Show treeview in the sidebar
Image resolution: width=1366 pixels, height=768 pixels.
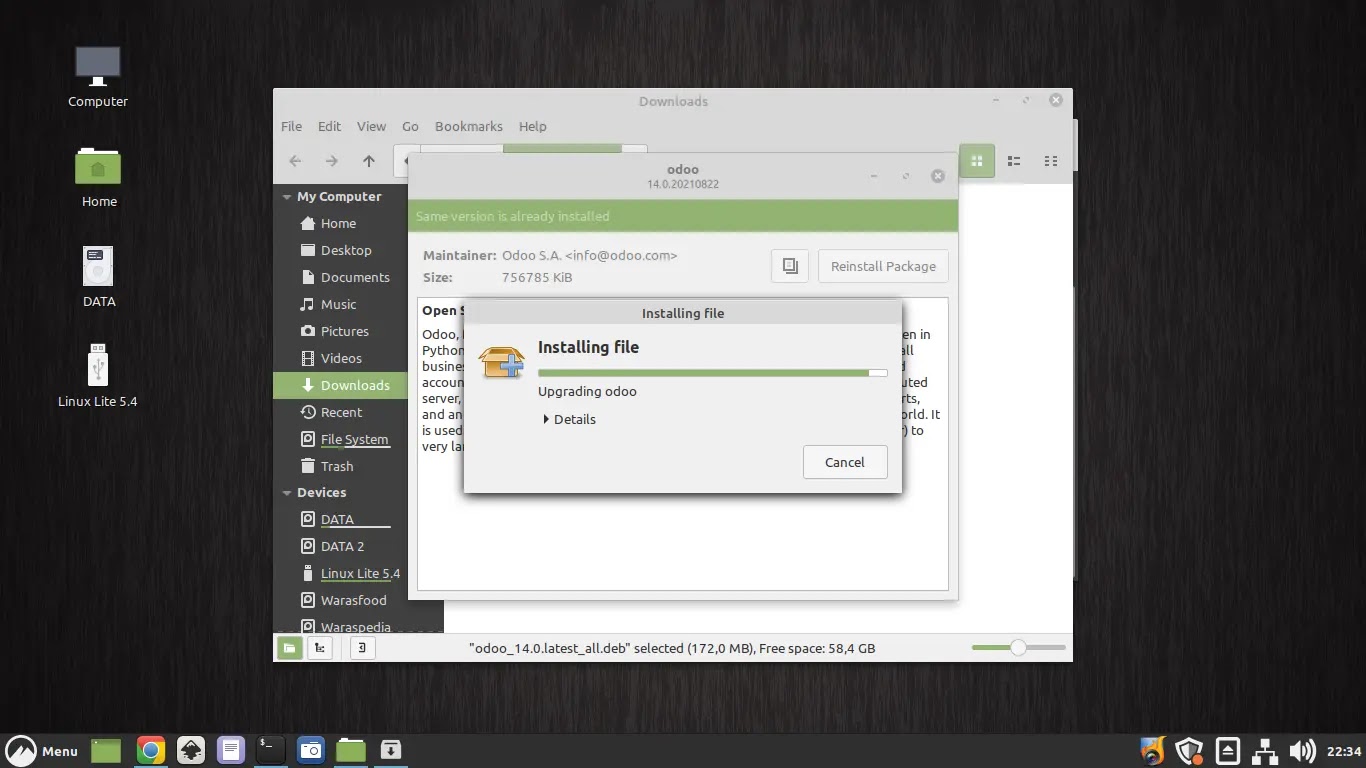320,648
